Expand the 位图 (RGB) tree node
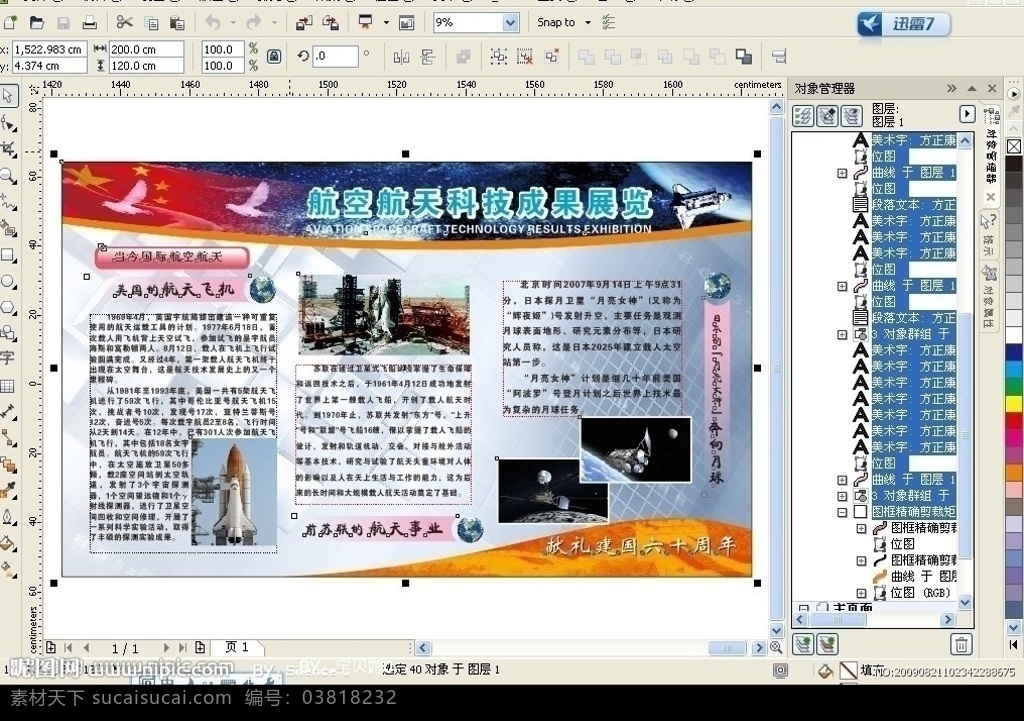This screenshot has width=1024, height=721. pos(861,593)
